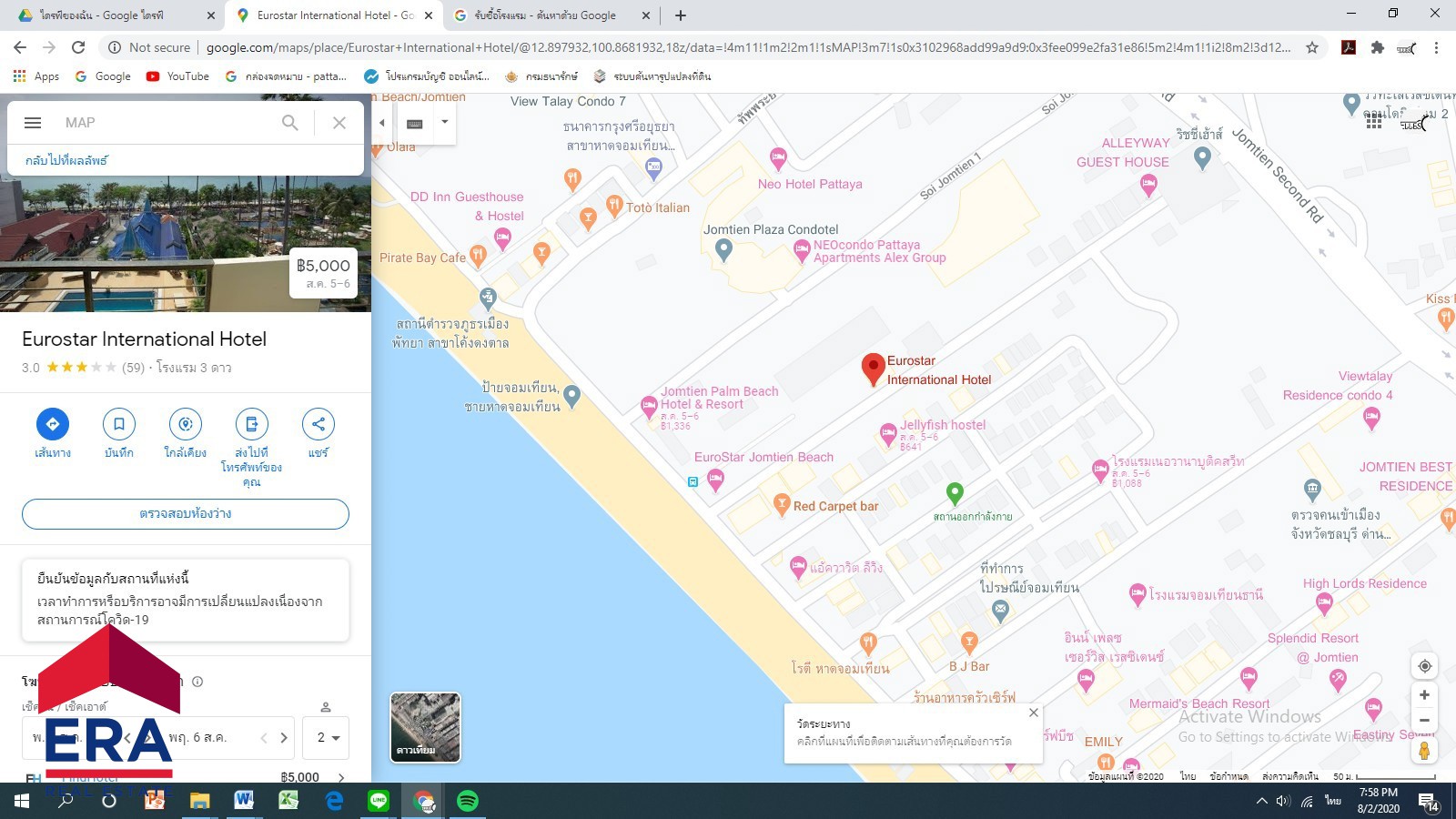Expand the ฿5,000 booking row chevron

pos(341,777)
